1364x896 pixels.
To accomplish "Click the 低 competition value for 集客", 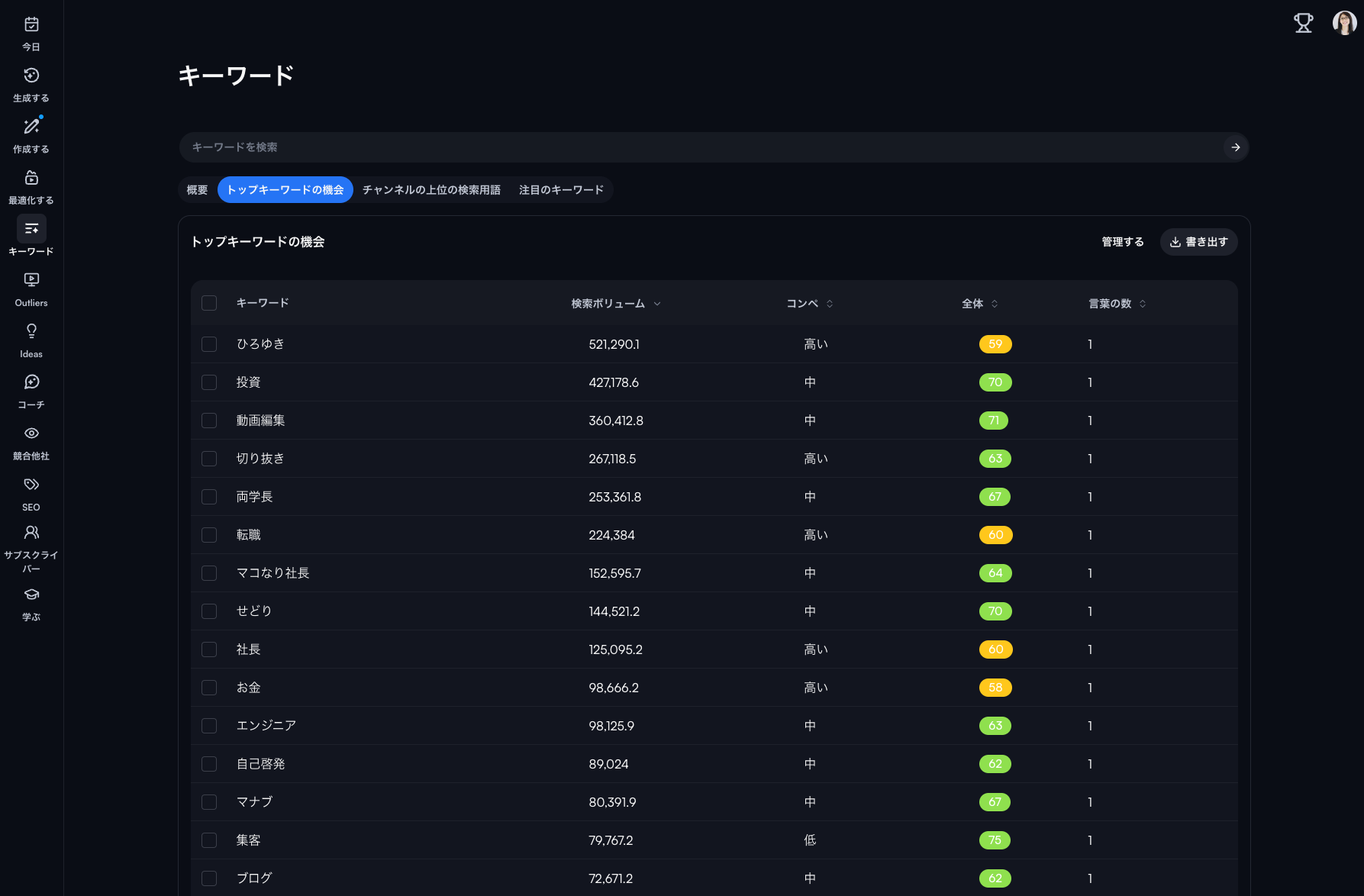I will [x=810, y=840].
